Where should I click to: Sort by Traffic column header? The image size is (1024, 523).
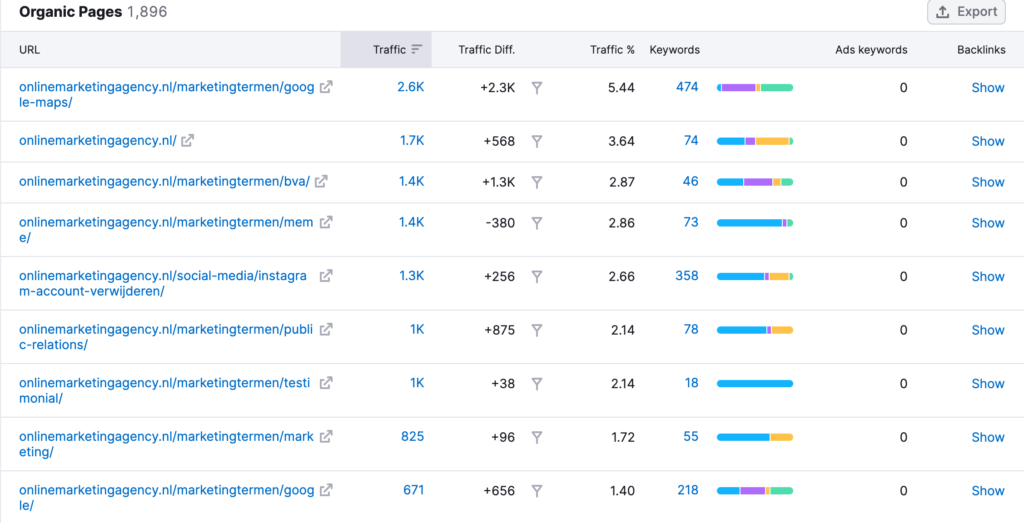[x=386, y=50]
